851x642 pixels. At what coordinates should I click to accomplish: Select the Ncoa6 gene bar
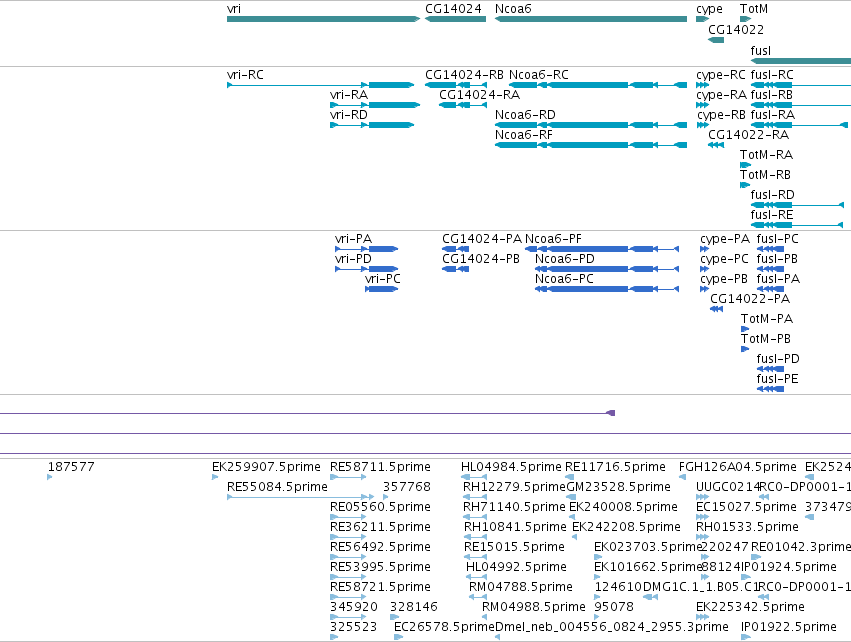click(x=591, y=19)
